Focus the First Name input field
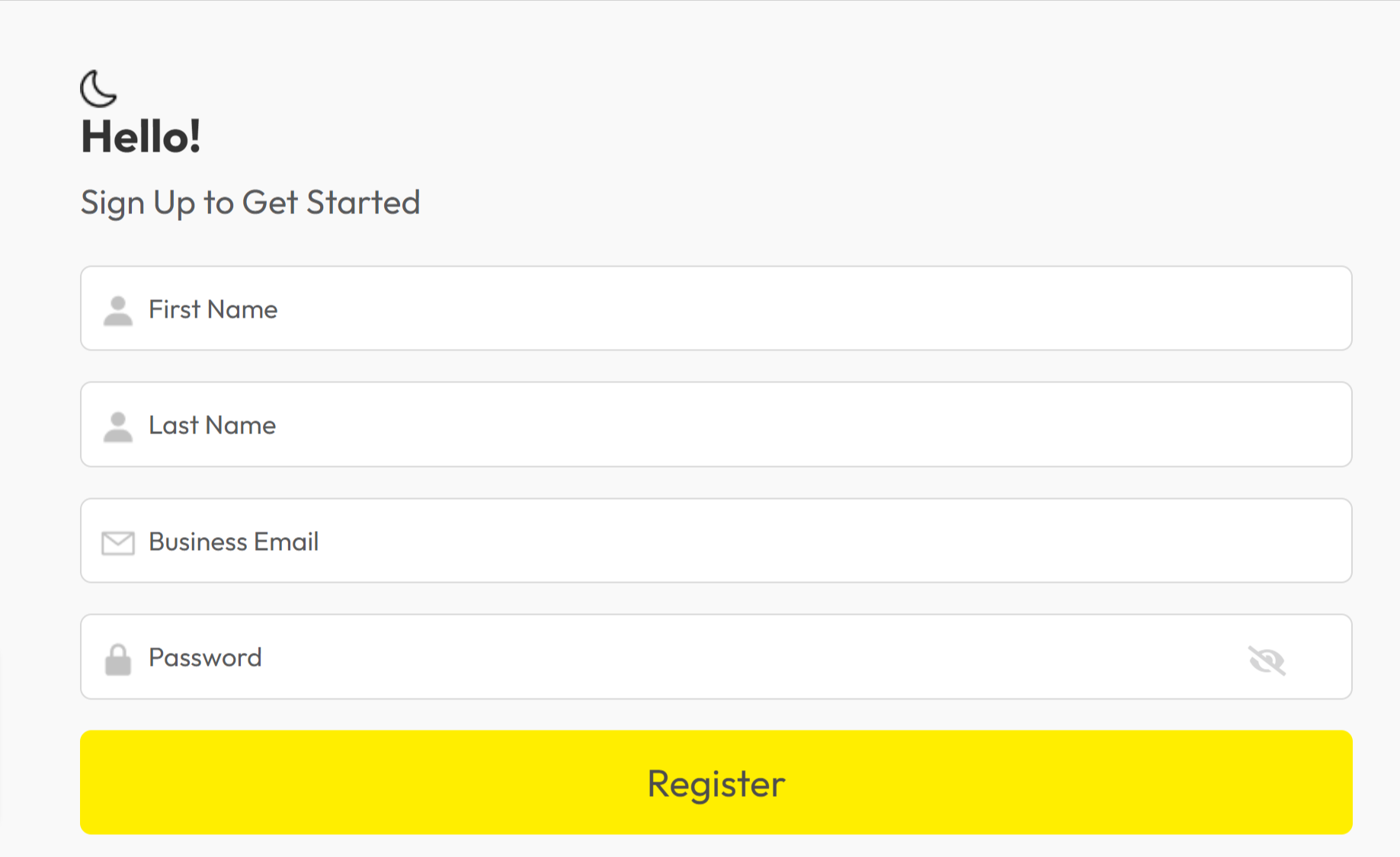 coord(716,309)
